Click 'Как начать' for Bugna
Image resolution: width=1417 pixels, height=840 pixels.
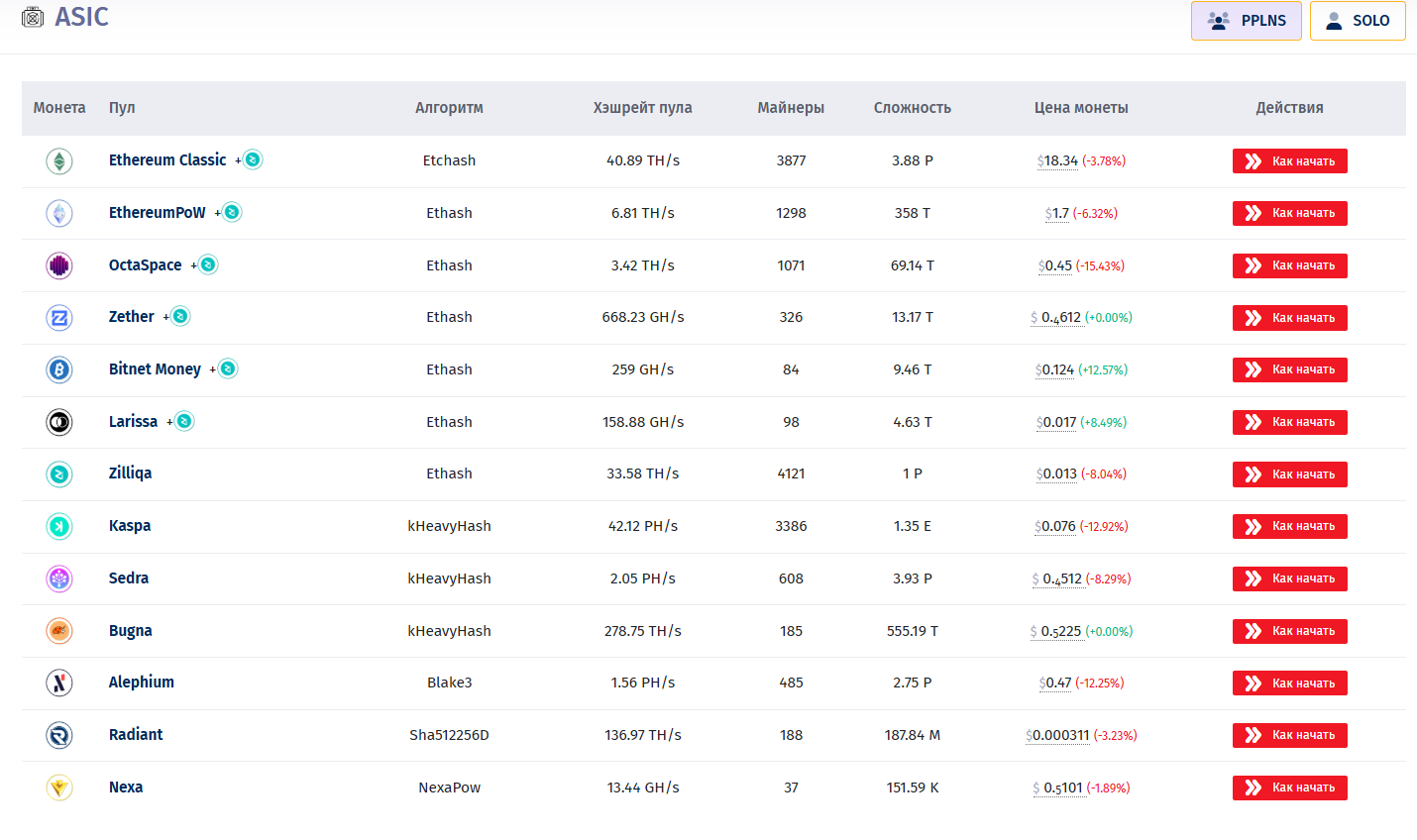tap(1290, 631)
